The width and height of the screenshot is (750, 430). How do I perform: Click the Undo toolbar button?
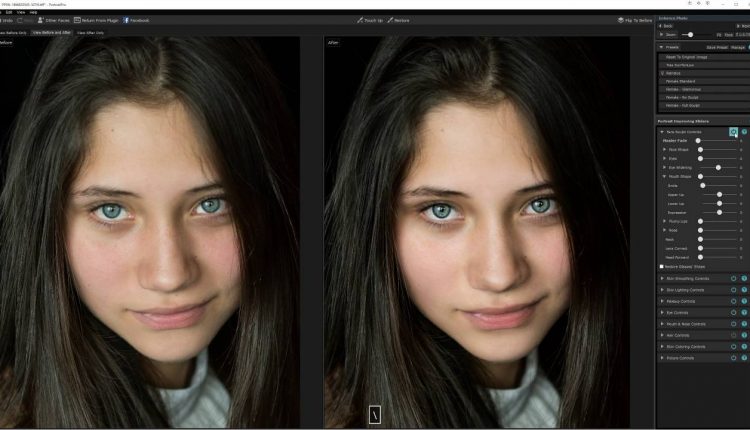[7, 21]
